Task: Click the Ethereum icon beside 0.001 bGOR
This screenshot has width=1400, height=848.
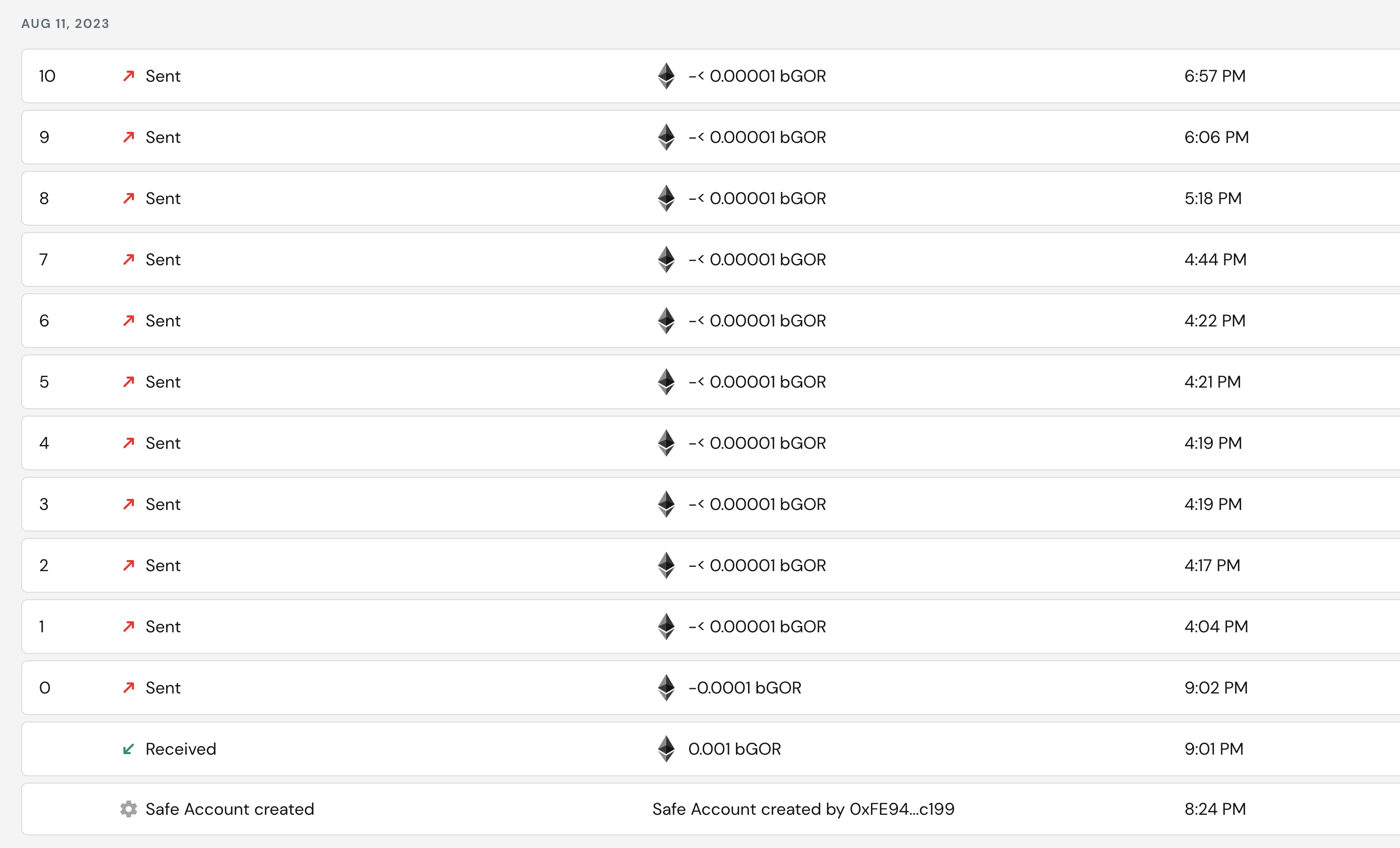Action: (666, 749)
